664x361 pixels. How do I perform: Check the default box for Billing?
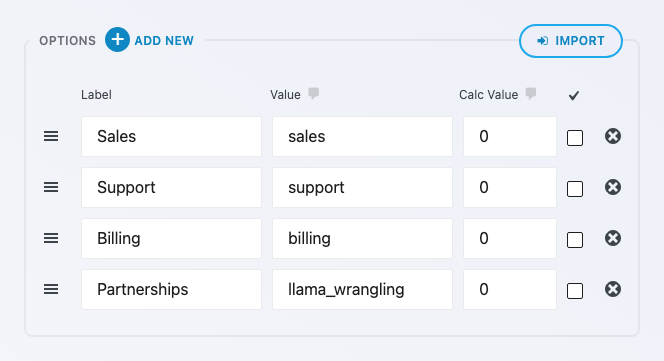point(575,240)
